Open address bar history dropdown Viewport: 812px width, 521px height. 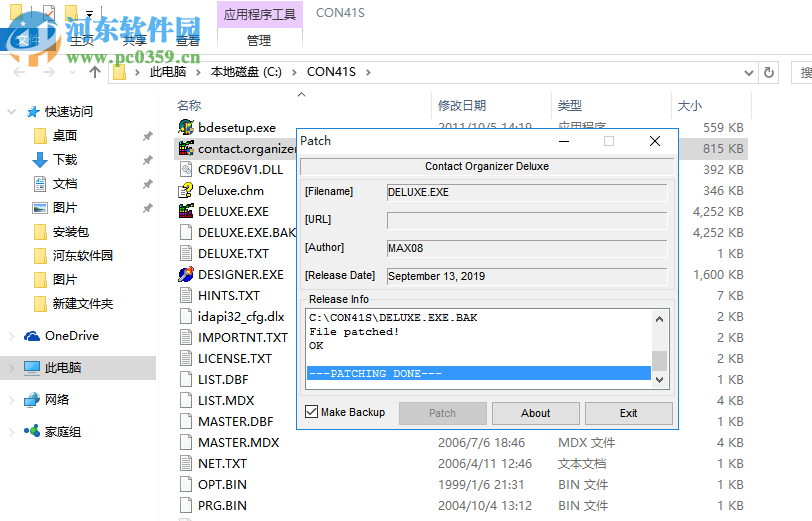click(748, 73)
